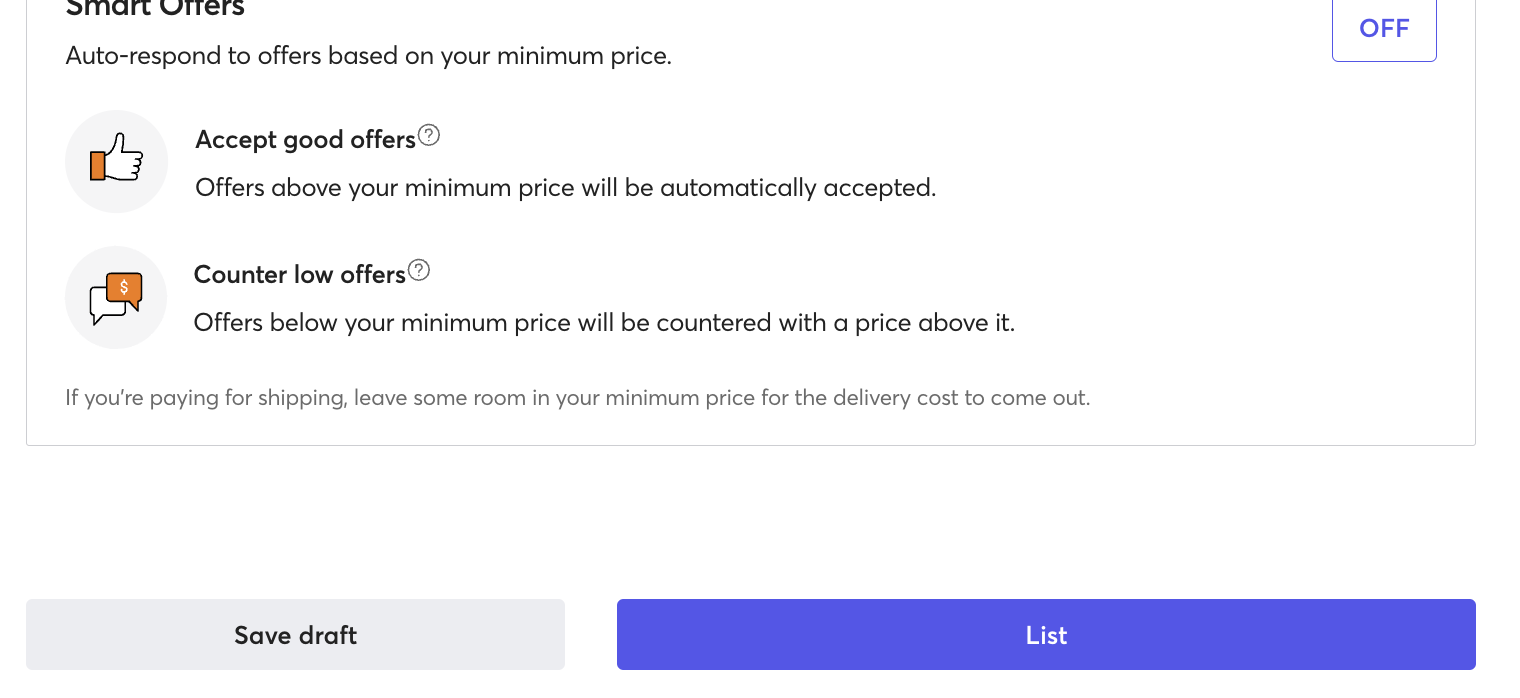Open help tooltip beside Counter low offers
This screenshot has height=698, width=1520.
coord(419,270)
